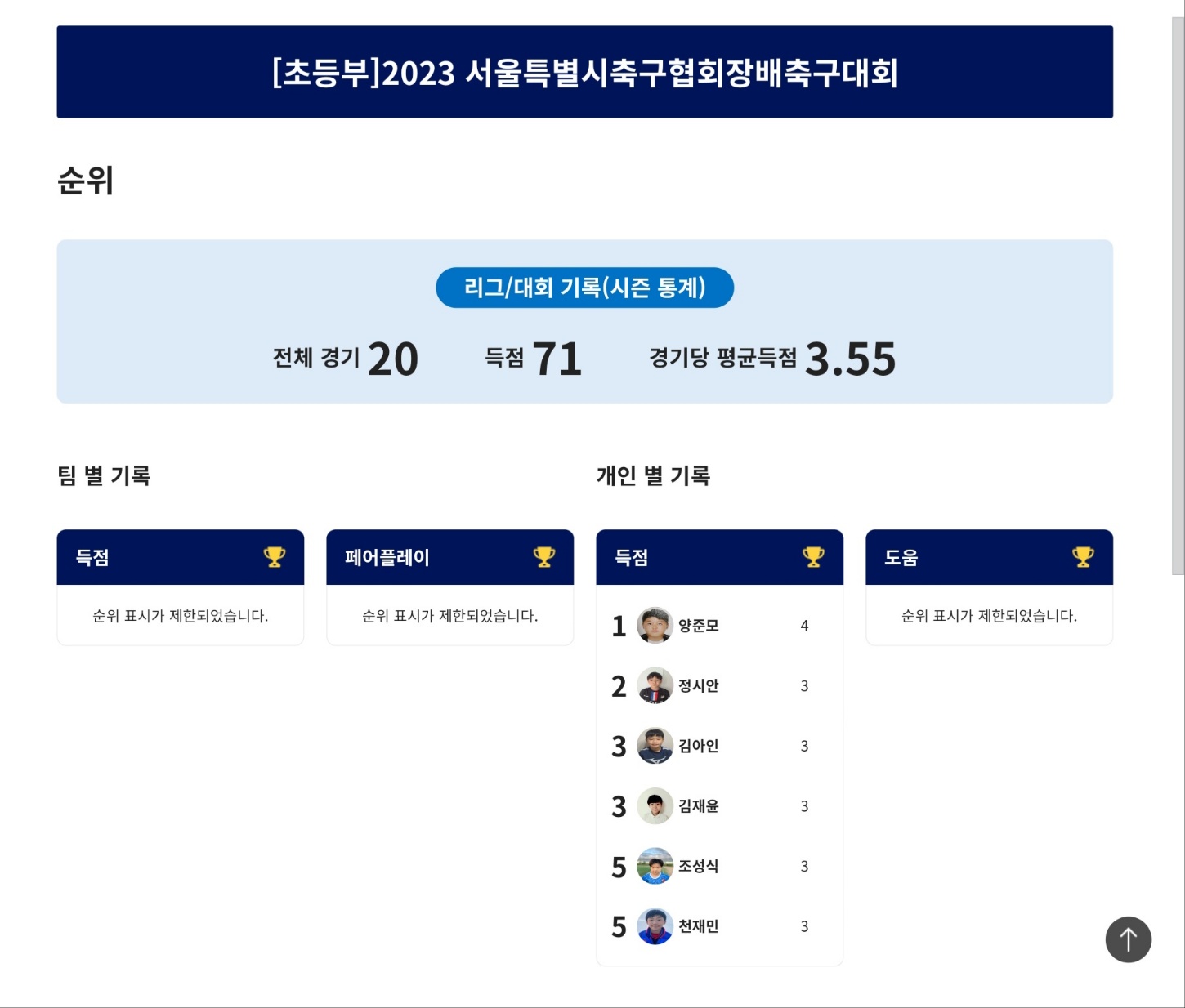Click trophy icon in 페어플레이 card
This screenshot has width=1185, height=1008.
pyautogui.click(x=544, y=557)
